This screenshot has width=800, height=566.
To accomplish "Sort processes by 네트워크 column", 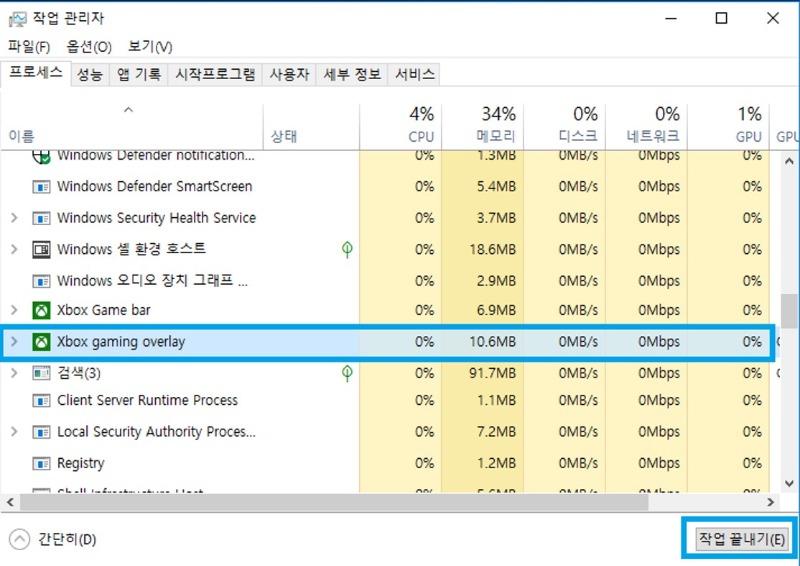I will pyautogui.click(x=646, y=127).
